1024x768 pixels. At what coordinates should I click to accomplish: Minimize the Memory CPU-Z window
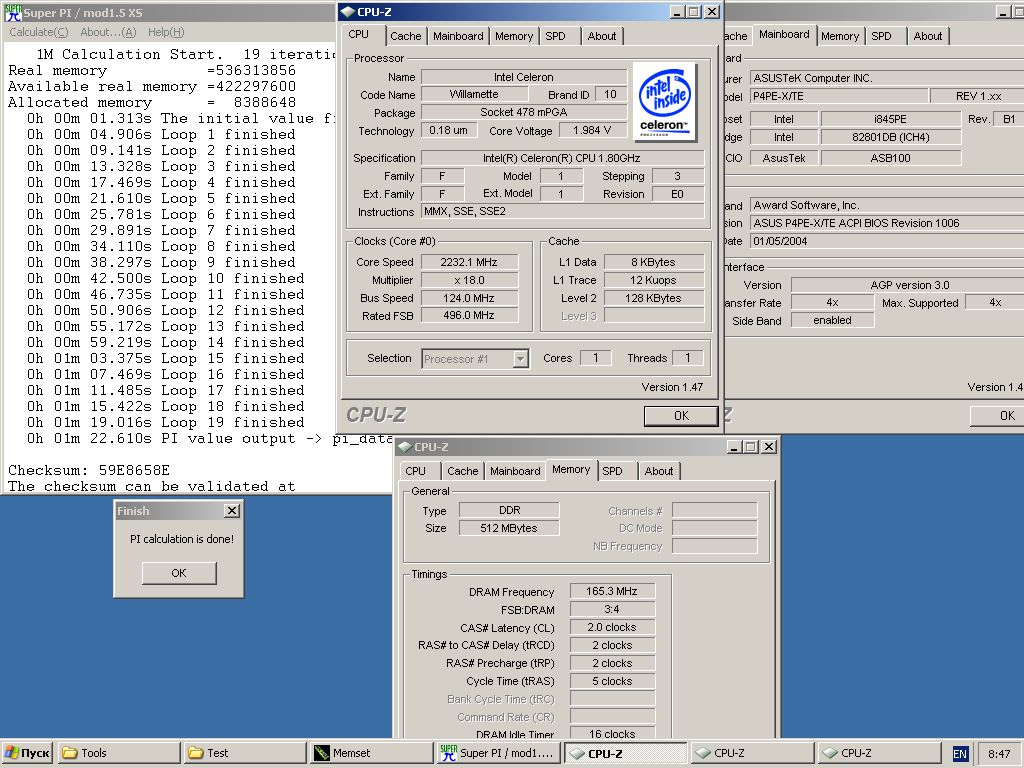point(734,447)
